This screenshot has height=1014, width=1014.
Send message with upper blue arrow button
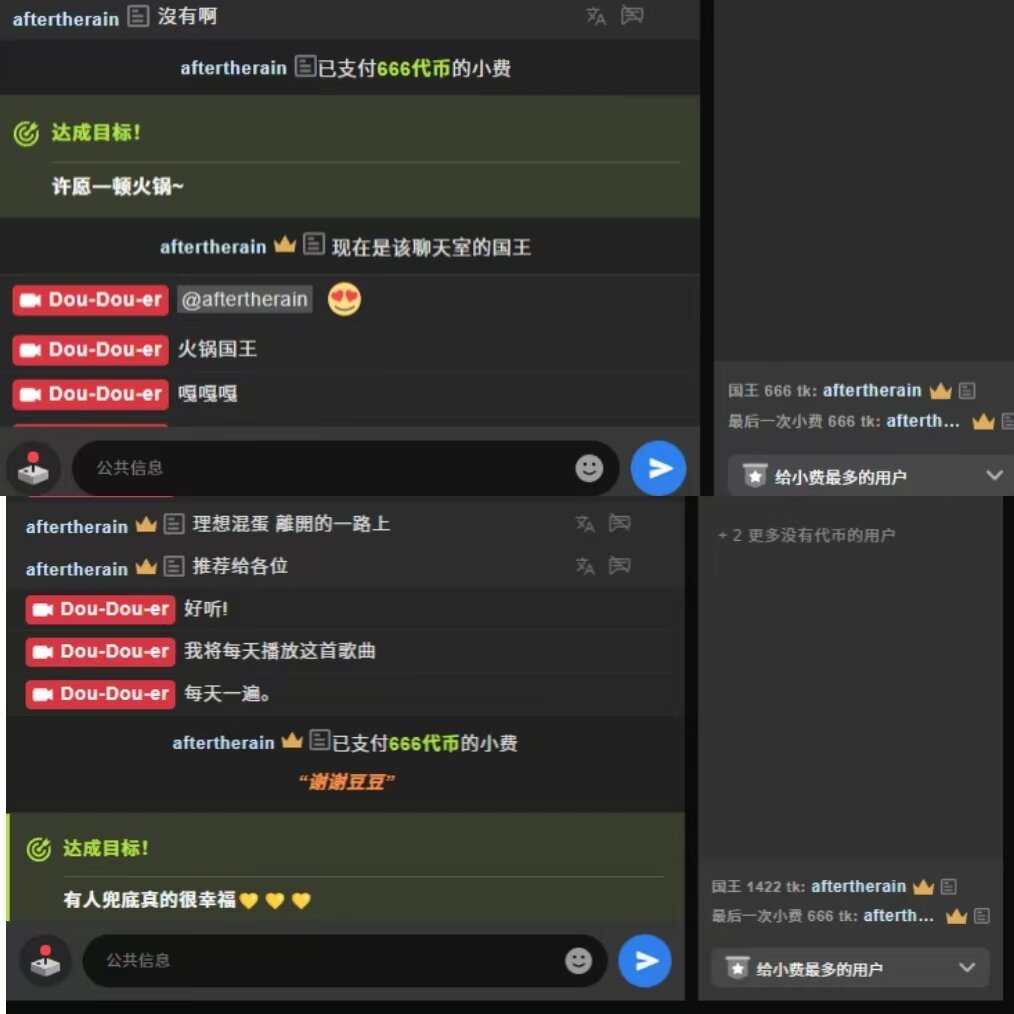[658, 468]
